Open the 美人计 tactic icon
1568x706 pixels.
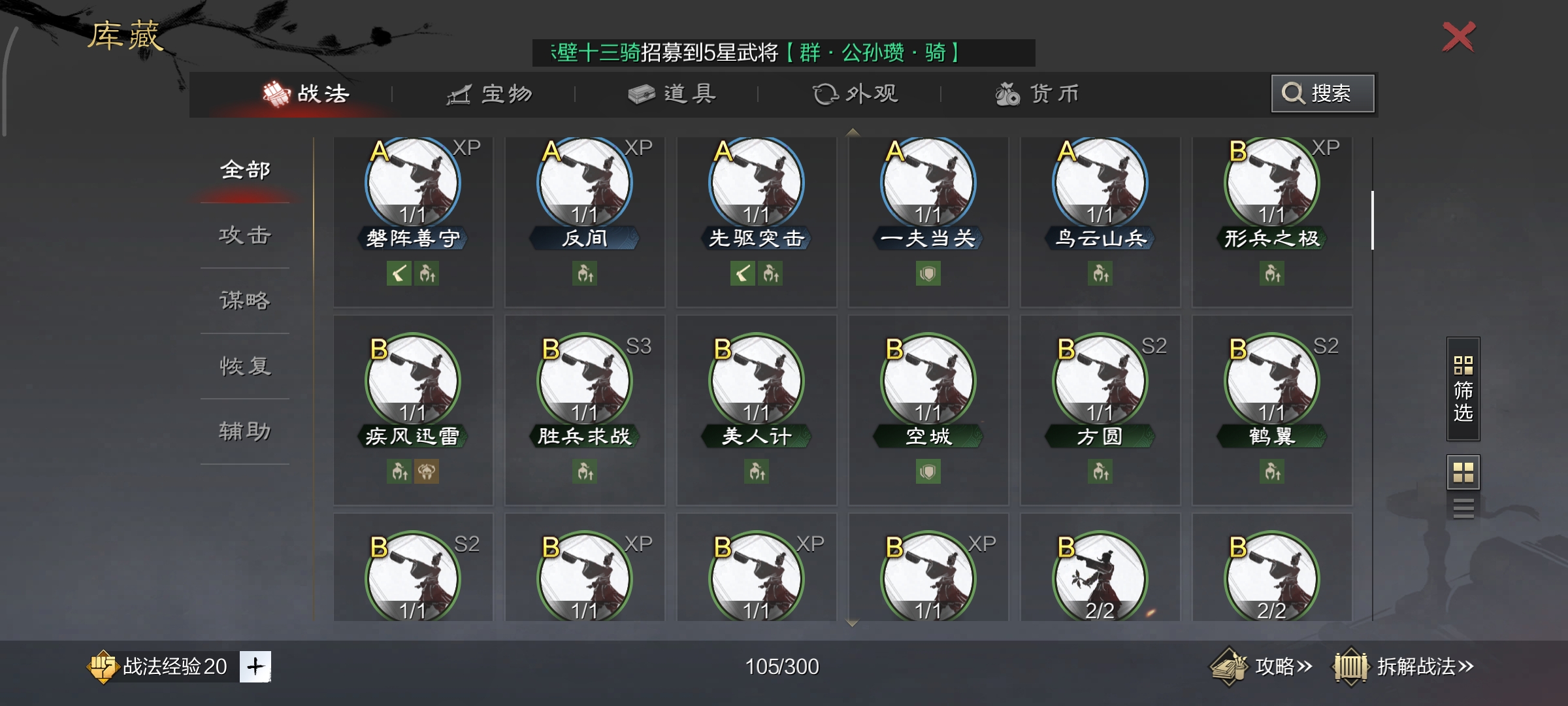(x=757, y=380)
